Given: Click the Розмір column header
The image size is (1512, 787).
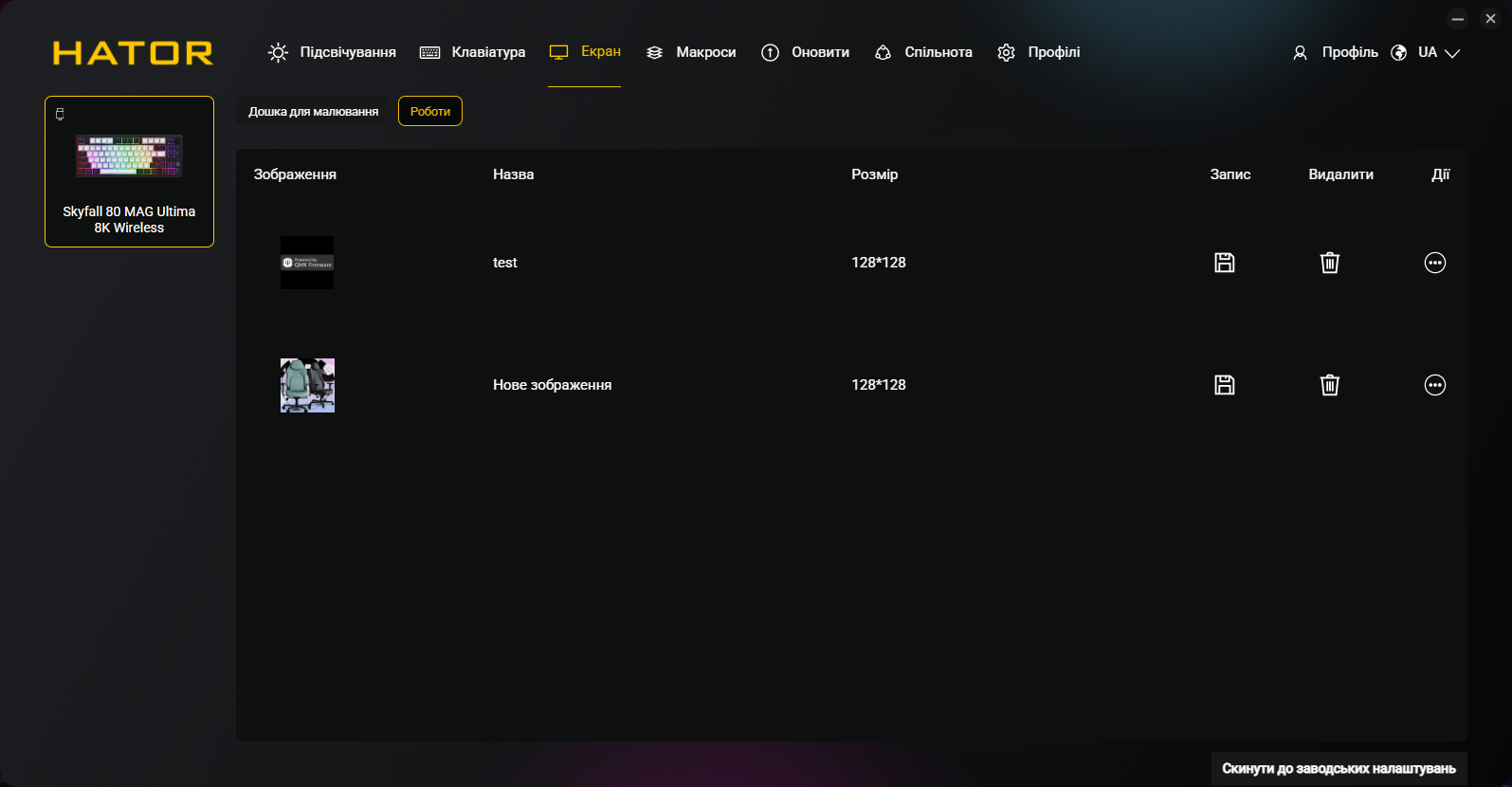Looking at the screenshot, I should 875,174.
